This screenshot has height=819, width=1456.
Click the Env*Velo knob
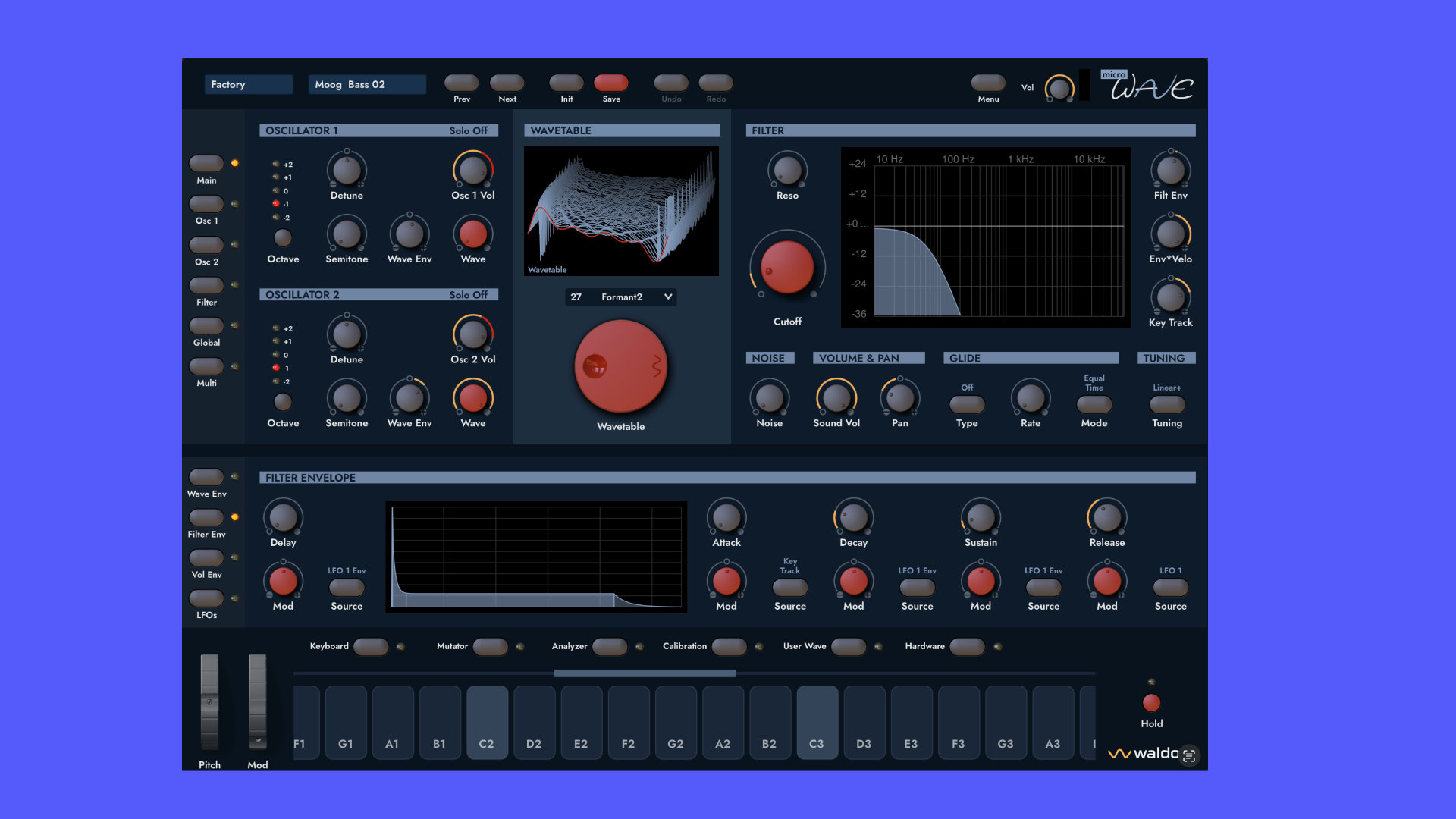pyautogui.click(x=1171, y=234)
